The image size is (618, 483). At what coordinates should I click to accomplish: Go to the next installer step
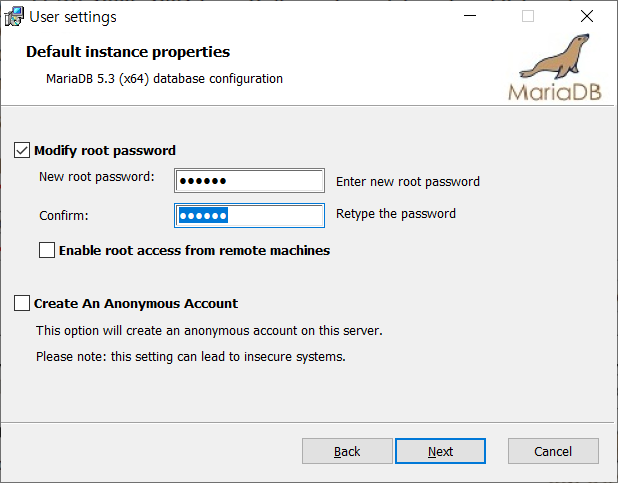[440, 451]
